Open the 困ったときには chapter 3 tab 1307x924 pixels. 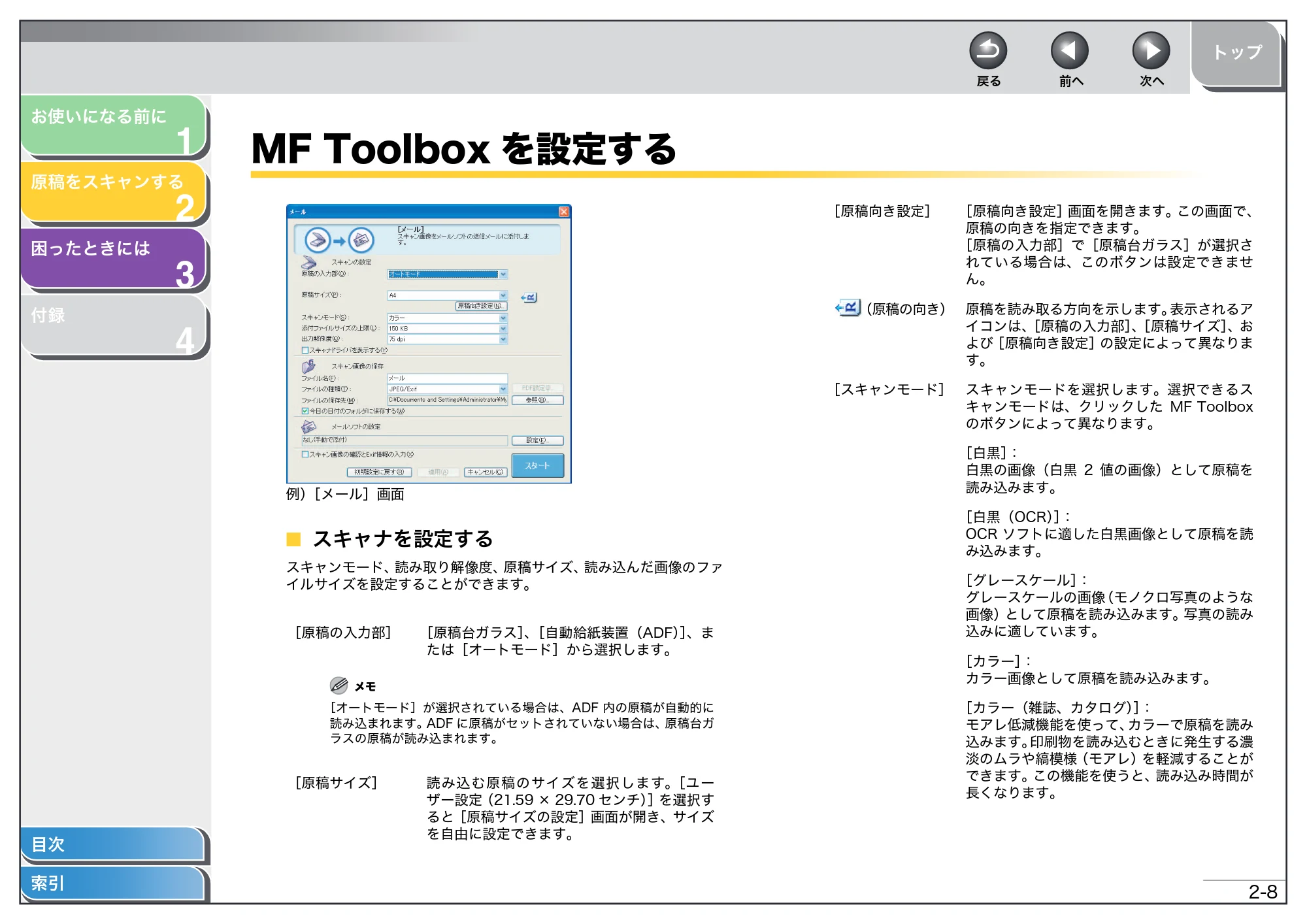[x=114, y=259]
